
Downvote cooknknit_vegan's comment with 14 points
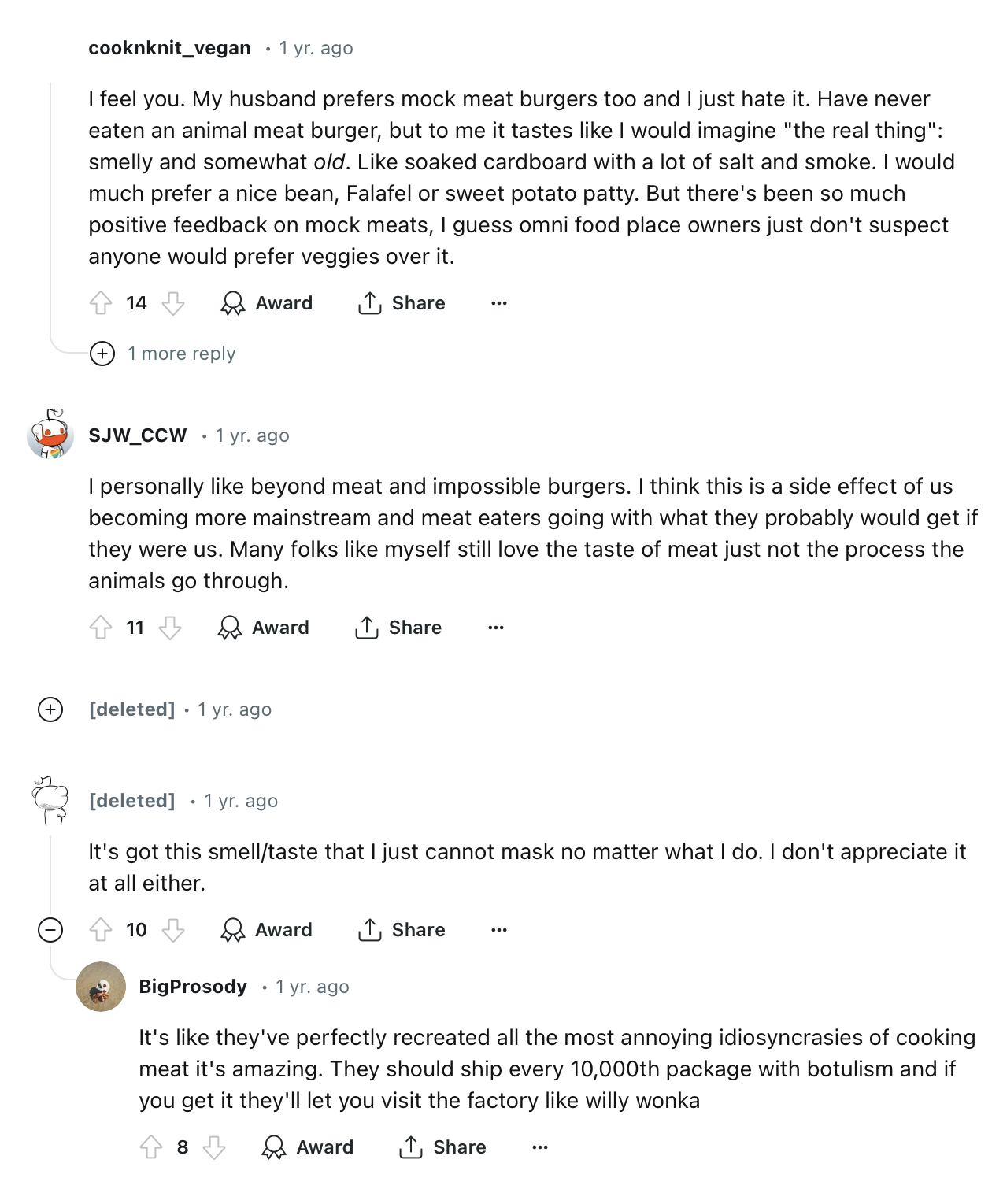(173, 303)
